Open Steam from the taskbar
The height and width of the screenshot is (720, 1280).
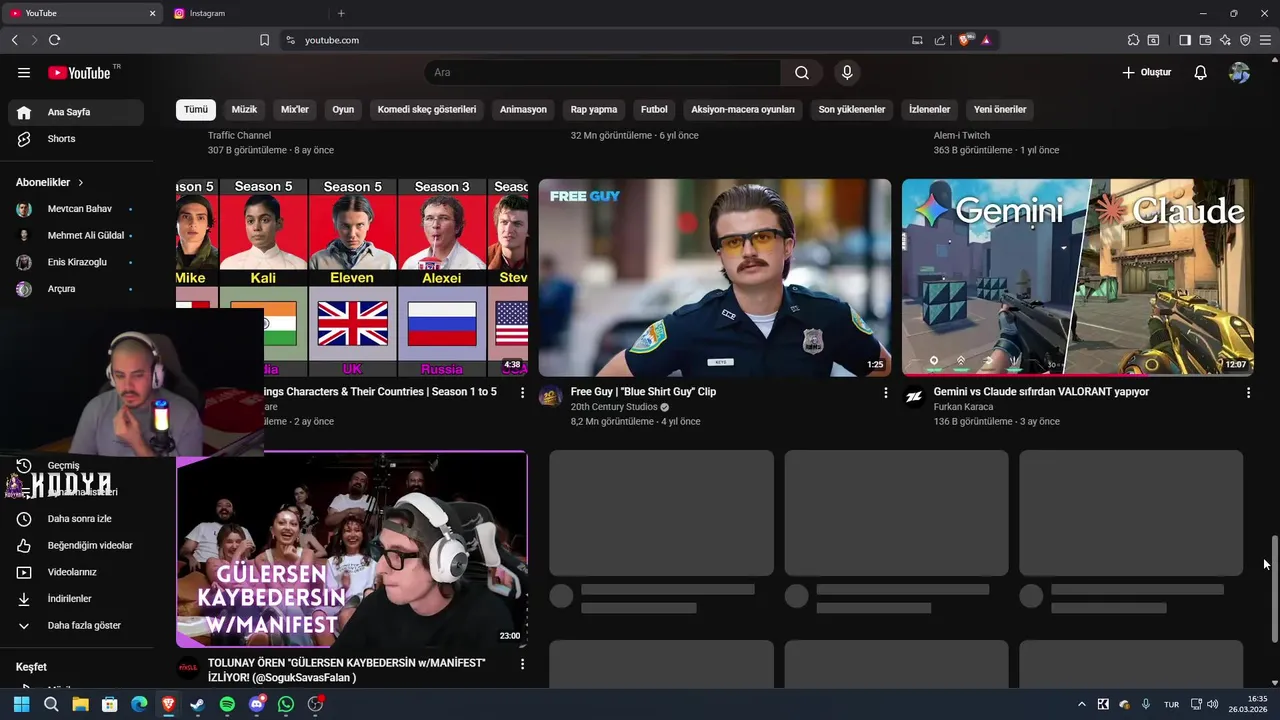click(198, 704)
